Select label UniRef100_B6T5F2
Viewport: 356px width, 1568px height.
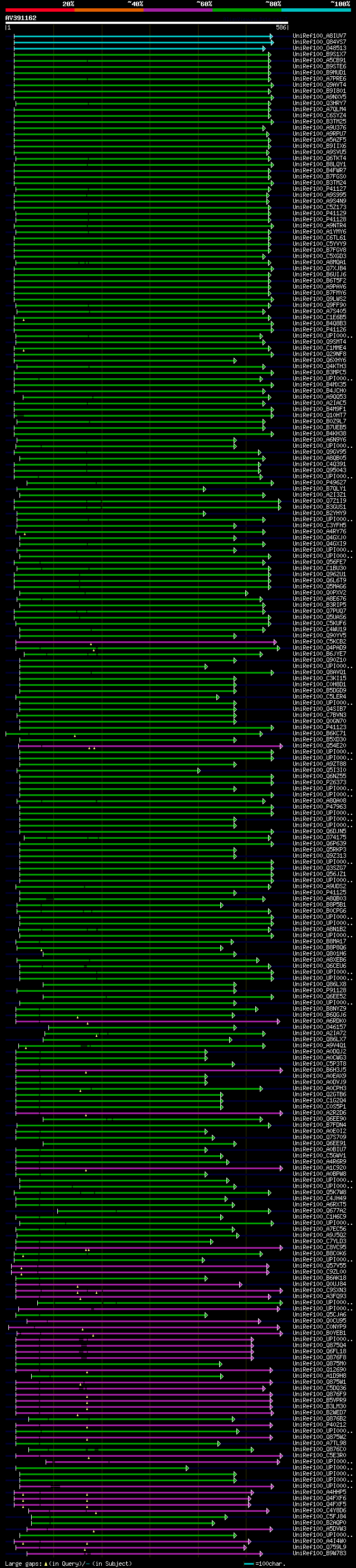[319, 280]
